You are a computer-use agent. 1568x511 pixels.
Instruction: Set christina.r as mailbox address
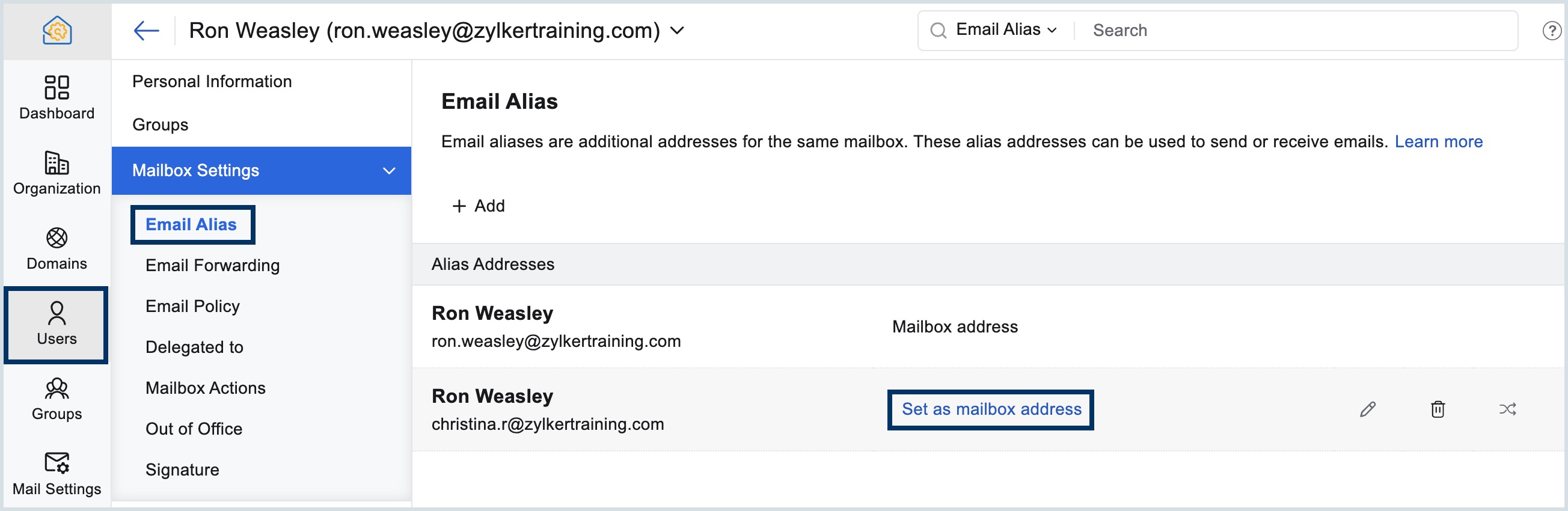coord(990,409)
